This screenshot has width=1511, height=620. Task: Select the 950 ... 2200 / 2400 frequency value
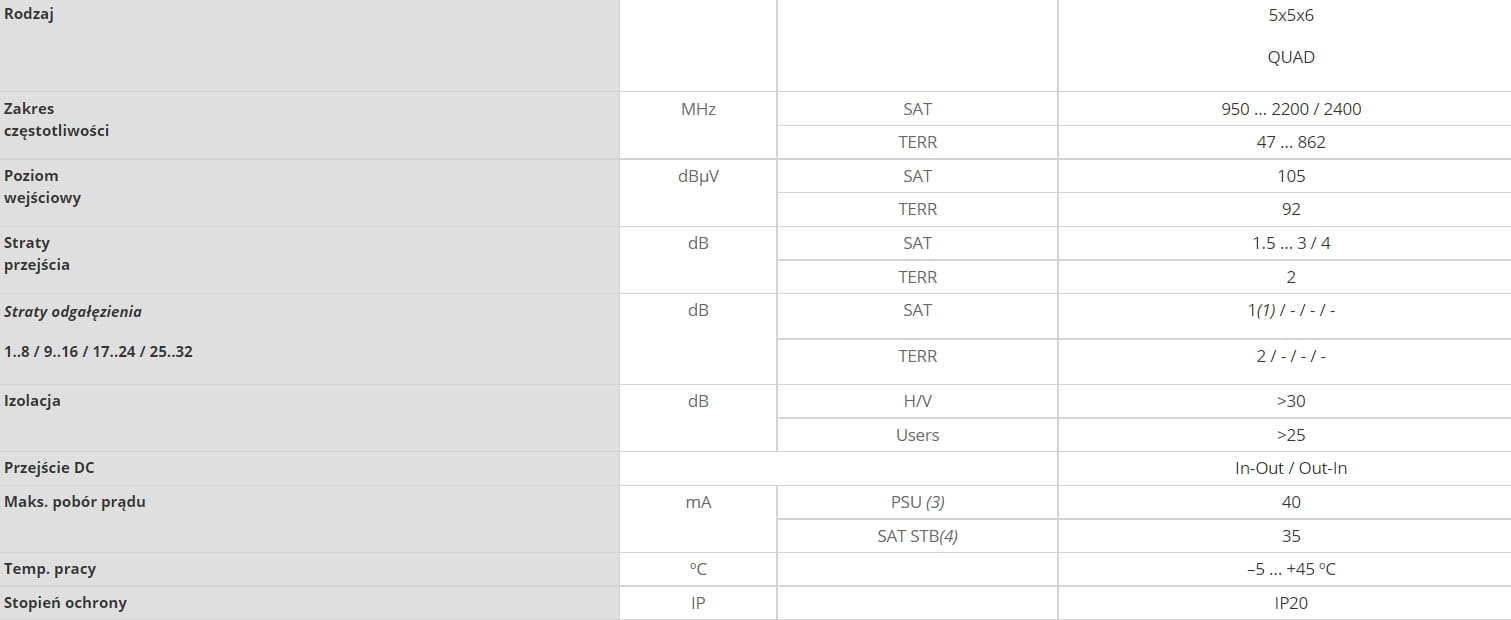tap(1291, 109)
